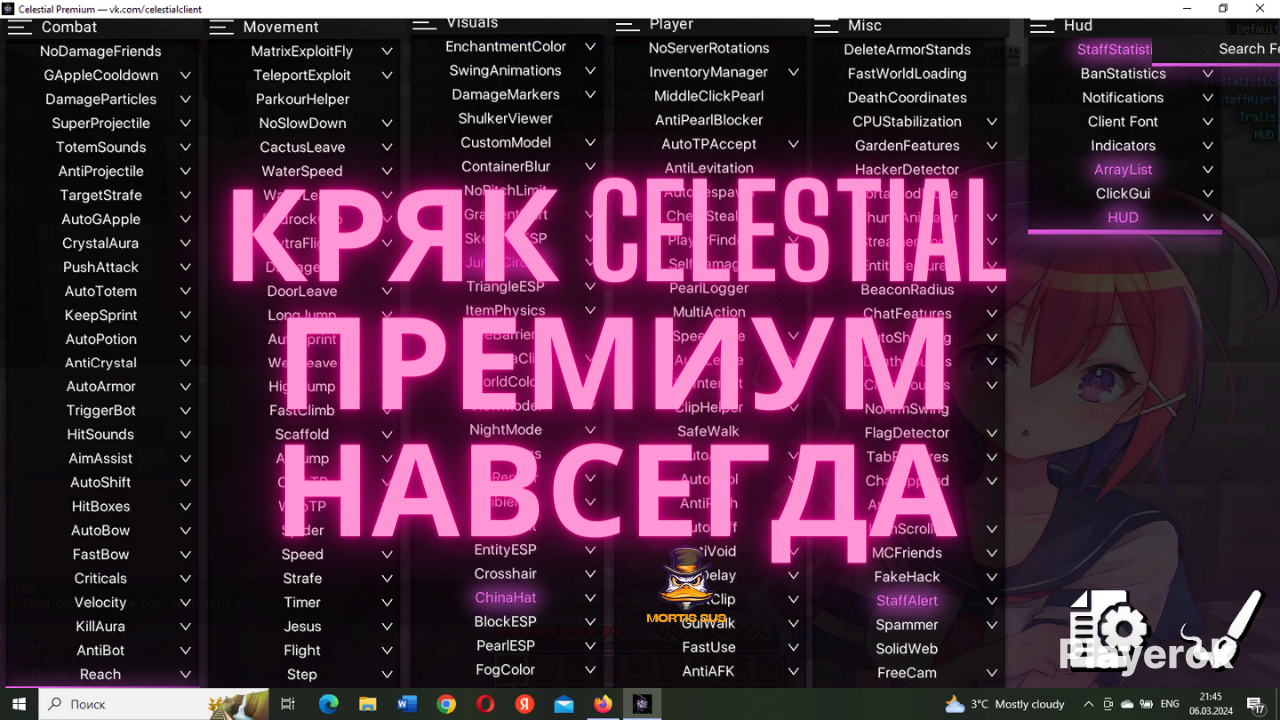Expand the Velocity settings chevron

(x=185, y=602)
